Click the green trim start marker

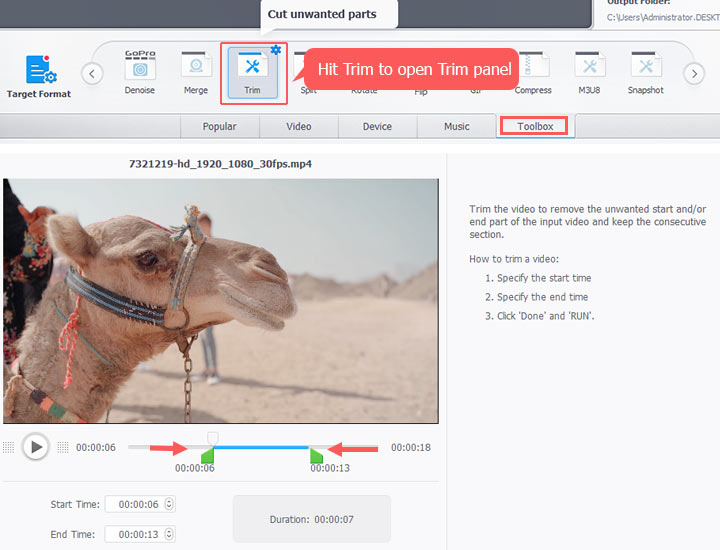click(x=208, y=455)
